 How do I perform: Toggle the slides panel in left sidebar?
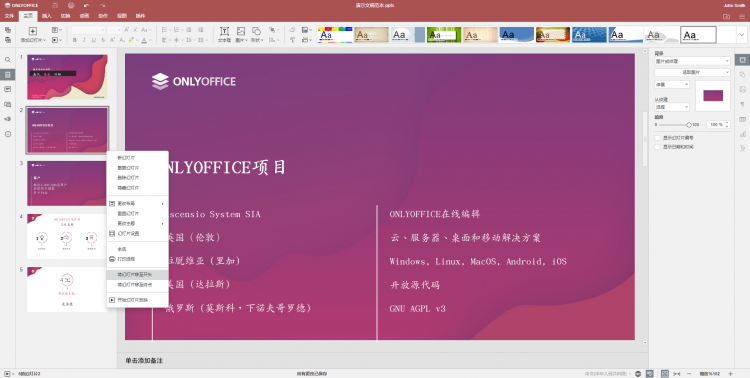8,75
